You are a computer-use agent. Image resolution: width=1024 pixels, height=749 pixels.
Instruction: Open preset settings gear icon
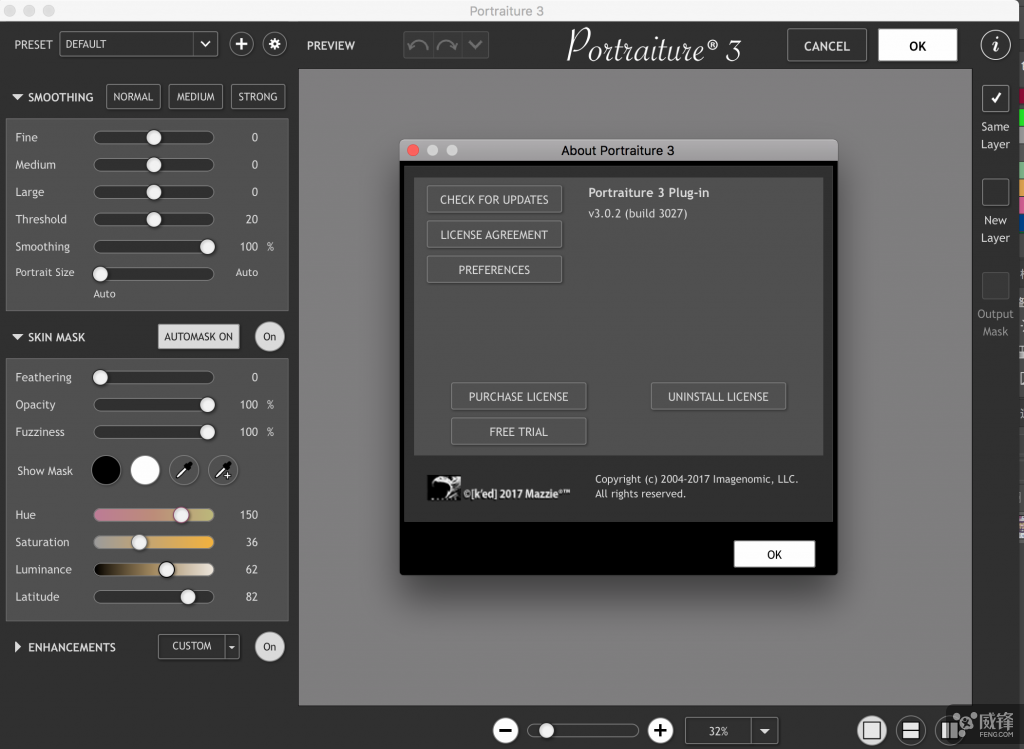point(274,44)
